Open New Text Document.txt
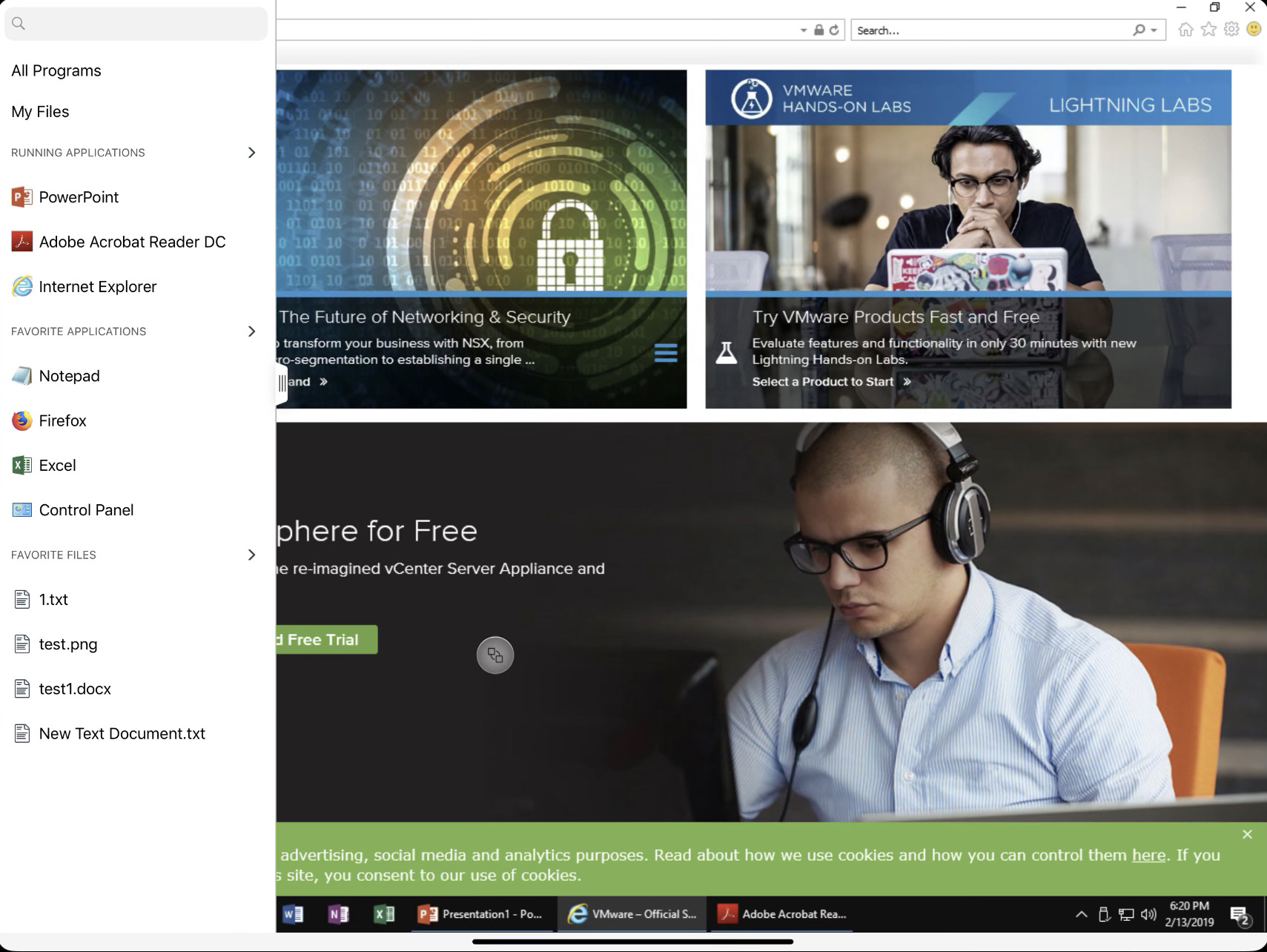Viewport: 1267px width, 952px height. click(110, 733)
